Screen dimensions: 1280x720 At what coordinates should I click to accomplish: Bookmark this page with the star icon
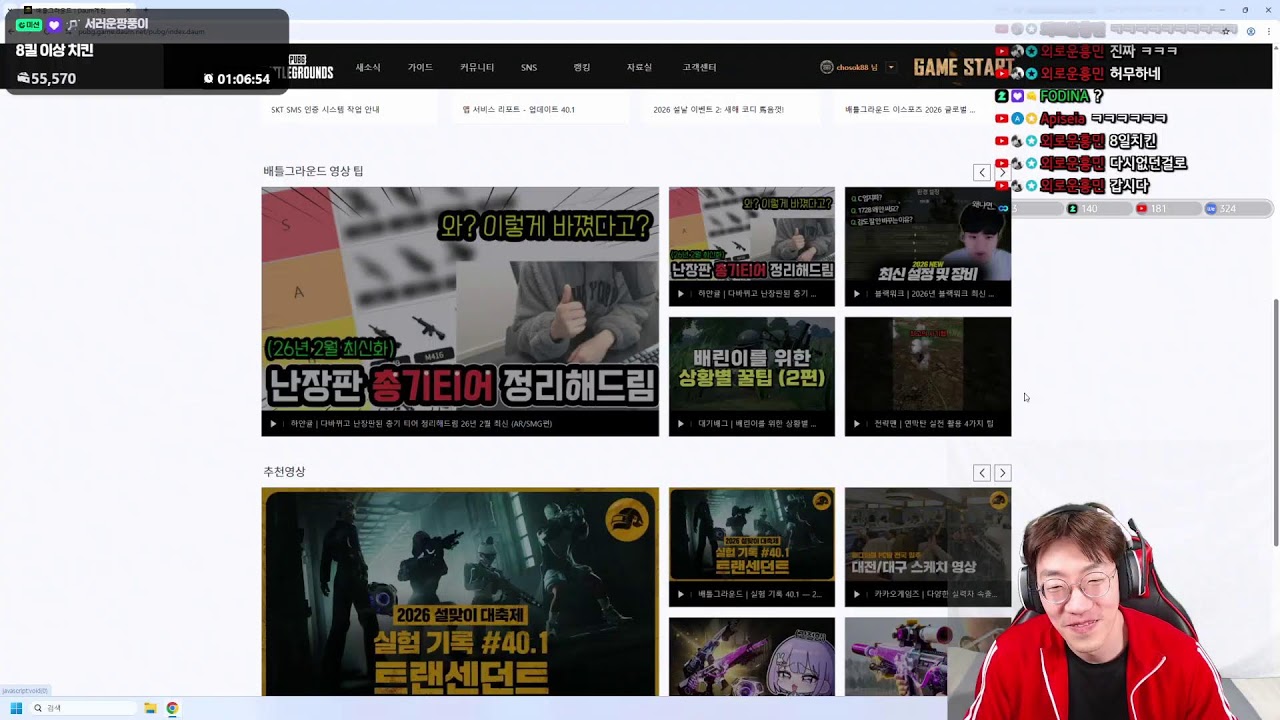coord(1225,31)
